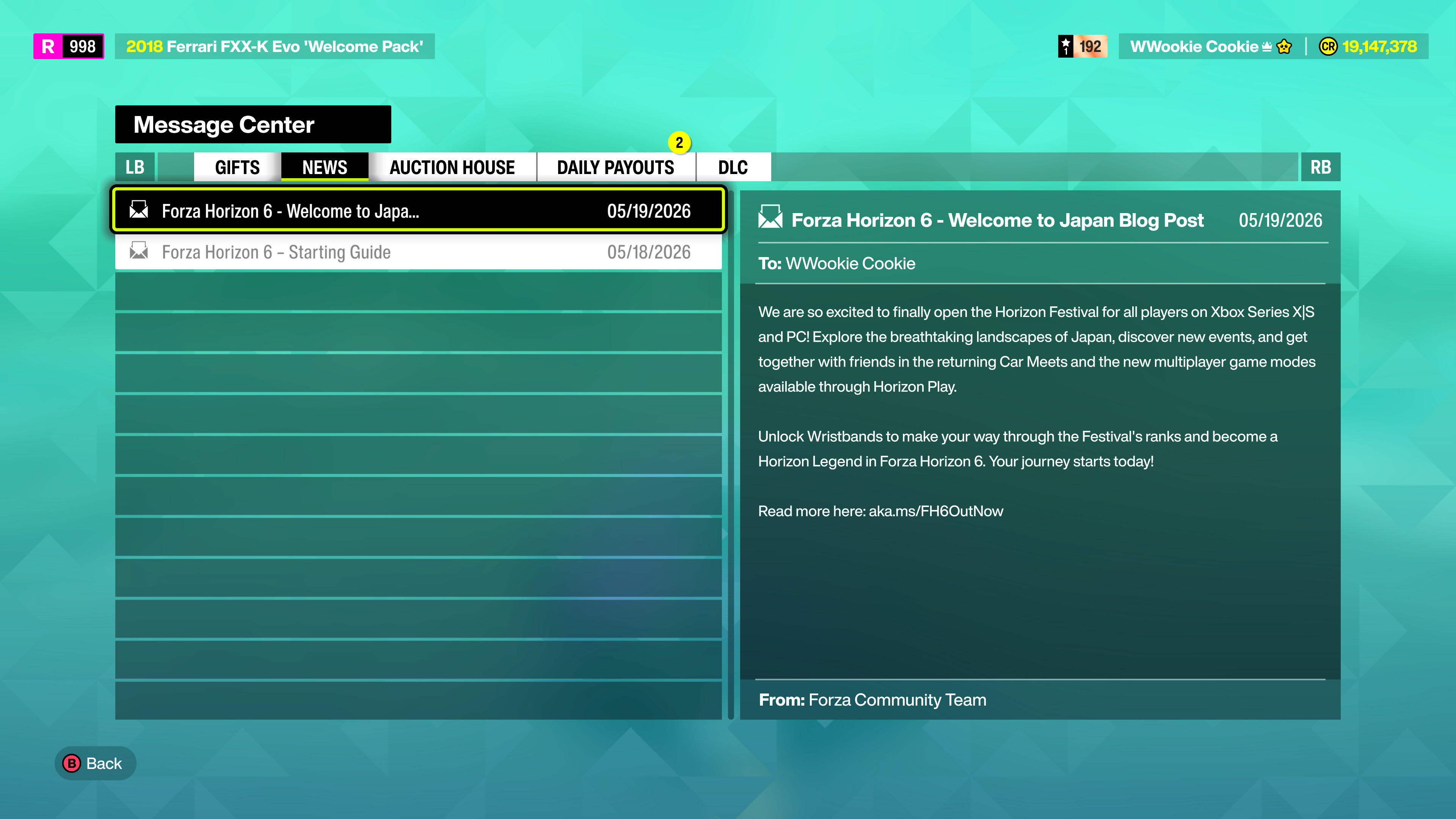Click envelope icon of Starting Guide message
The height and width of the screenshot is (819, 1456).
point(138,250)
